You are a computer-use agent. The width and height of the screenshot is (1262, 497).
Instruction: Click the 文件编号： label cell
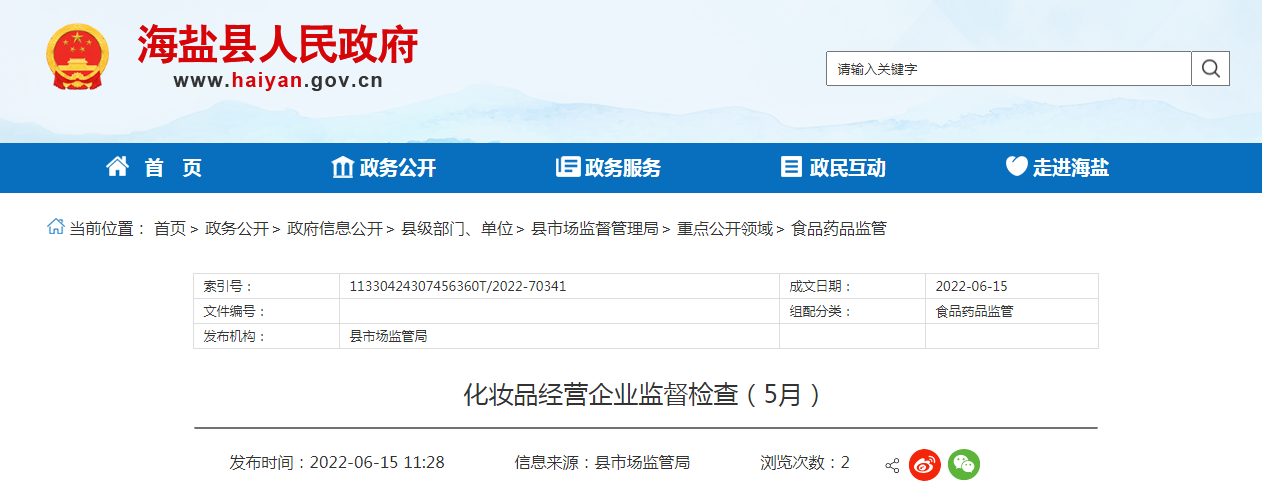click(266, 311)
